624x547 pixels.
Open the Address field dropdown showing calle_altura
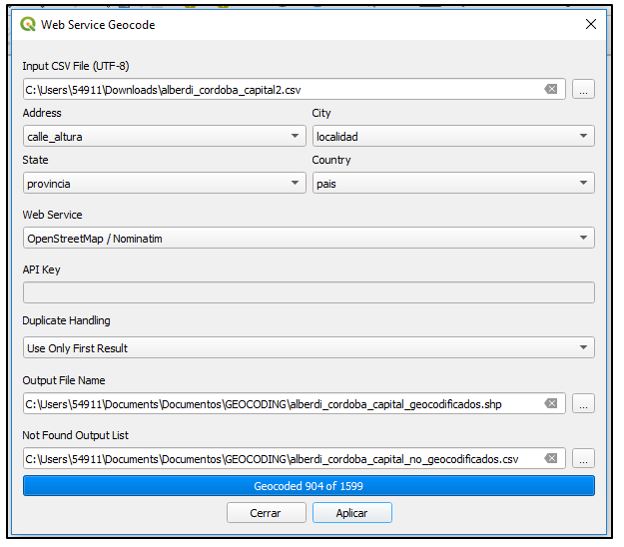pos(164,136)
